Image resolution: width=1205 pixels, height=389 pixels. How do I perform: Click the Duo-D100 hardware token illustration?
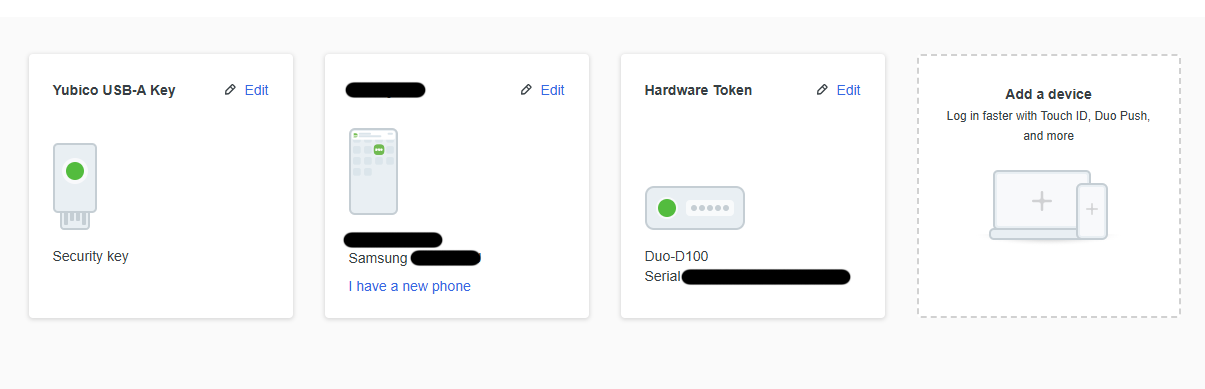pos(695,208)
